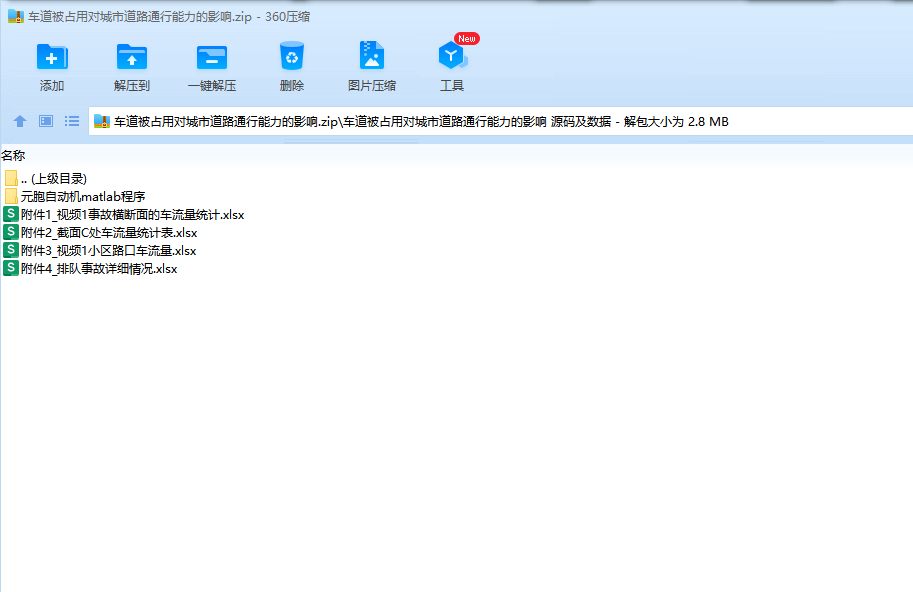Viewport: 913px width, 592px height.
Task: Click the 一键解压 one-click extract icon
Action: (211, 57)
